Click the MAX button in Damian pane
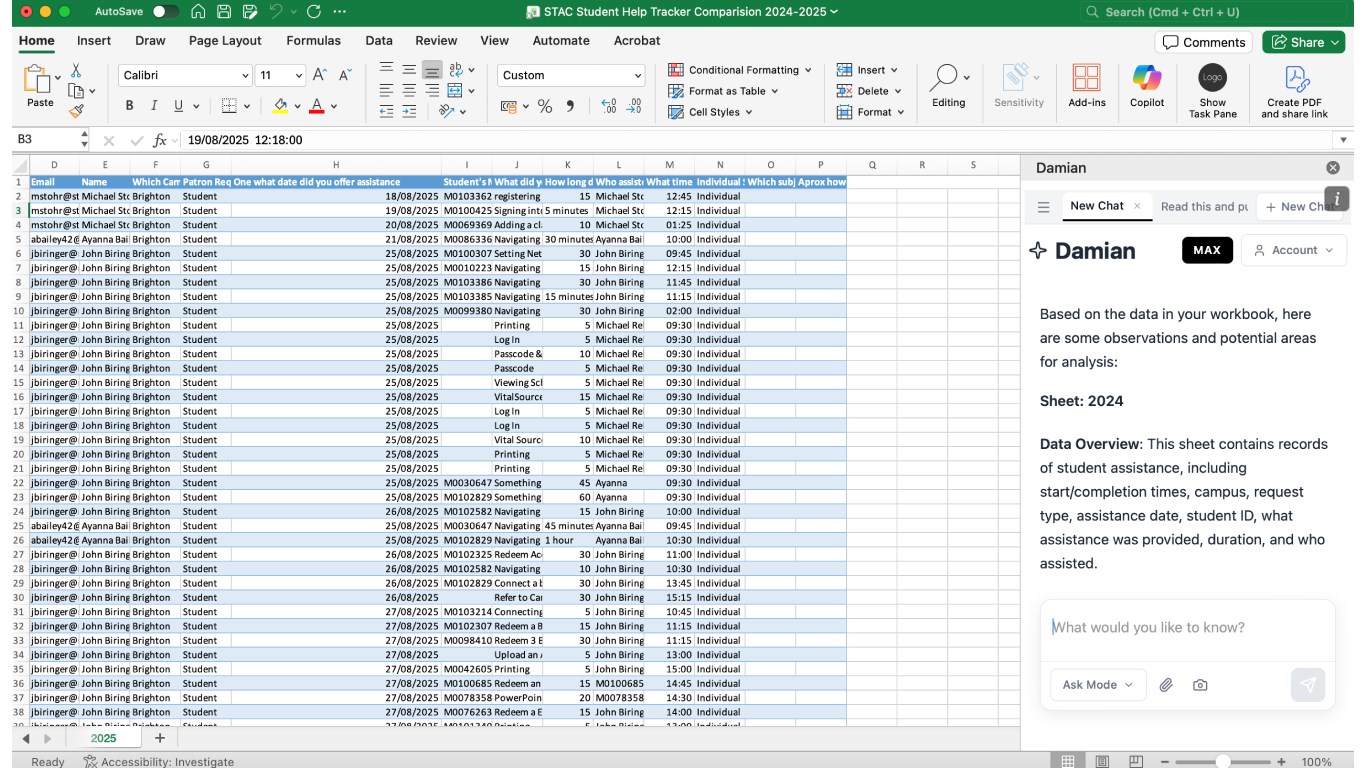The image size is (1366, 768). [1207, 250]
